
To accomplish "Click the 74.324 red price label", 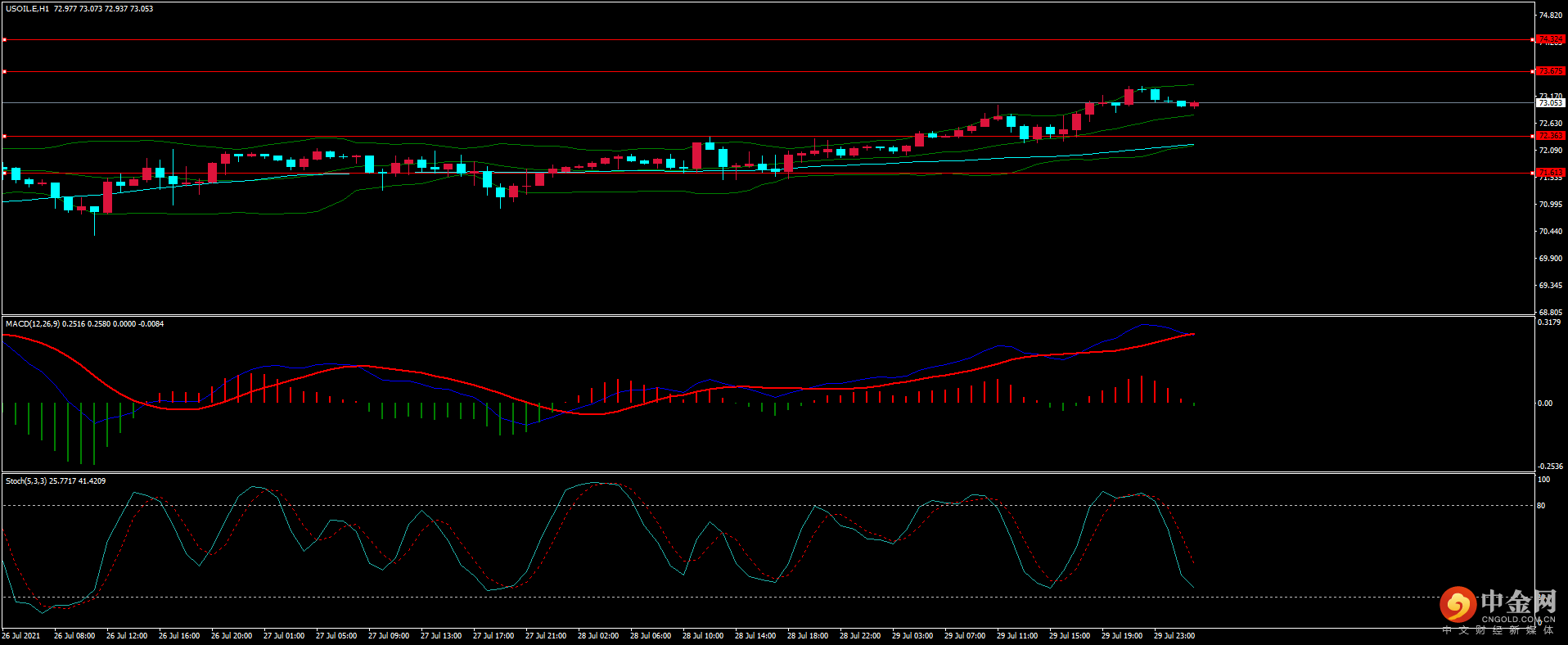I will [x=1550, y=39].
